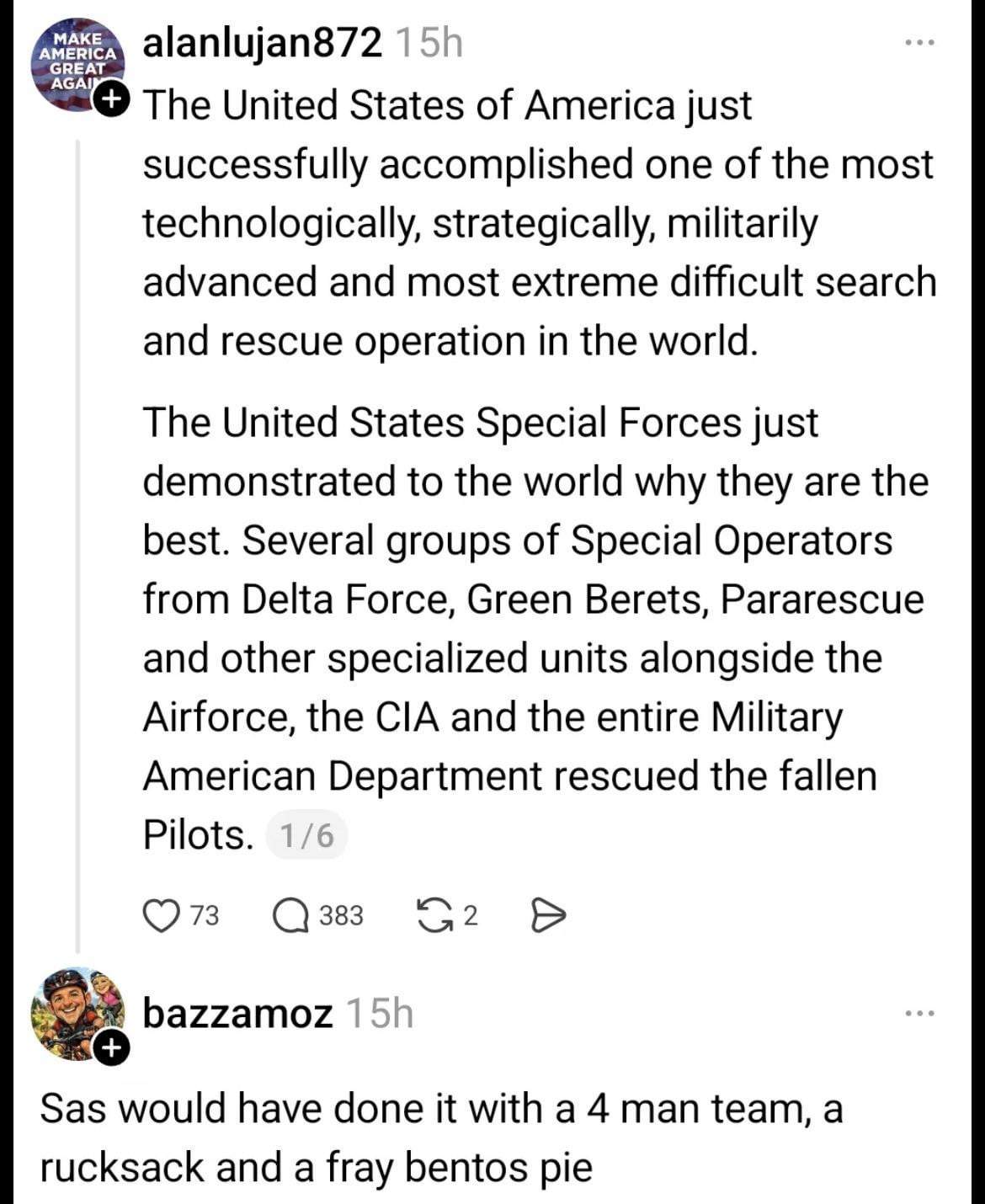Screen dimensions: 985x1204
Task: Open the more options menu for bazzamoz's reply
Action: tap(918, 1013)
